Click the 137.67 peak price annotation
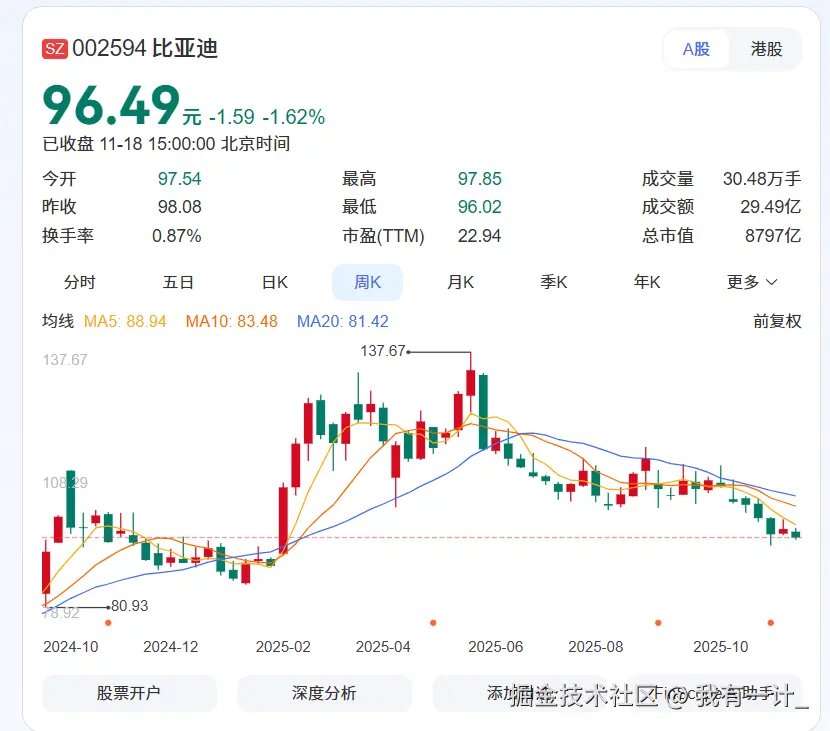The width and height of the screenshot is (830, 731). [x=380, y=351]
